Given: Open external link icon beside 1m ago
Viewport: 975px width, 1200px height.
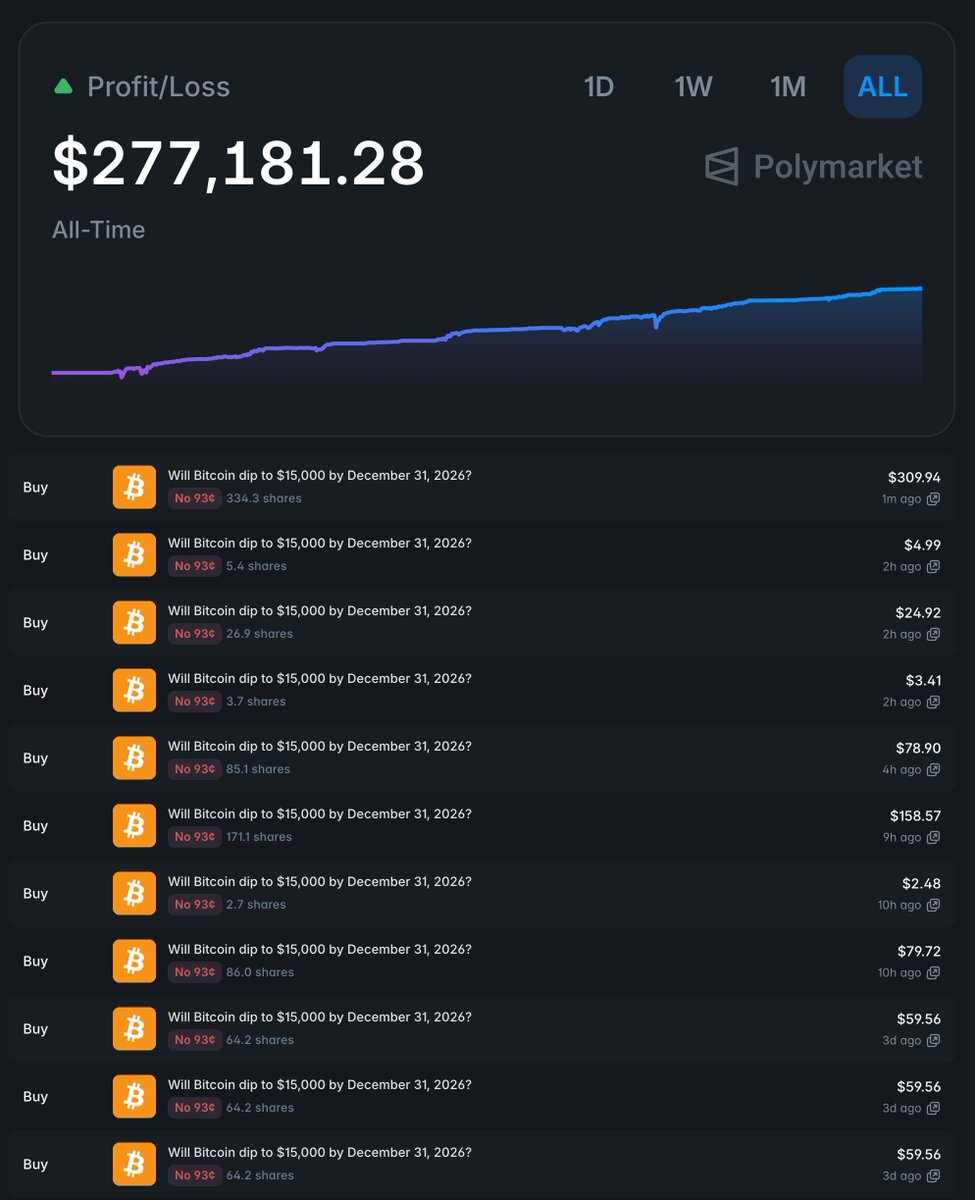Looking at the screenshot, I should 933,499.
